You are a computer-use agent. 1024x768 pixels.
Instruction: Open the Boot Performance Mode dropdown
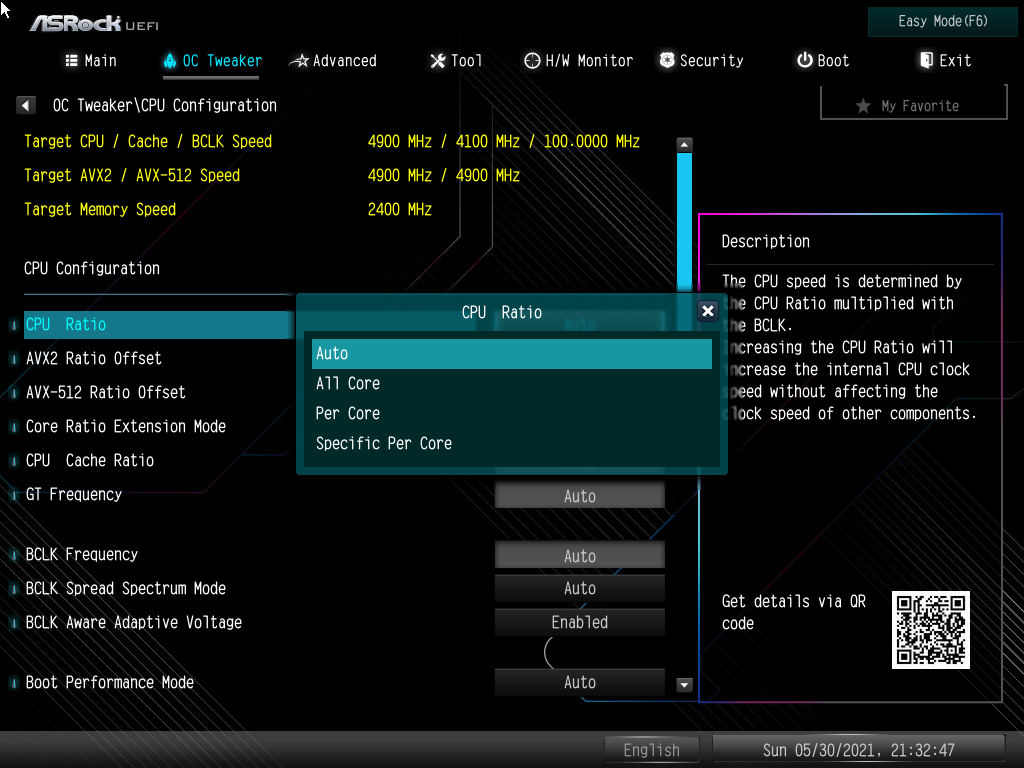579,682
